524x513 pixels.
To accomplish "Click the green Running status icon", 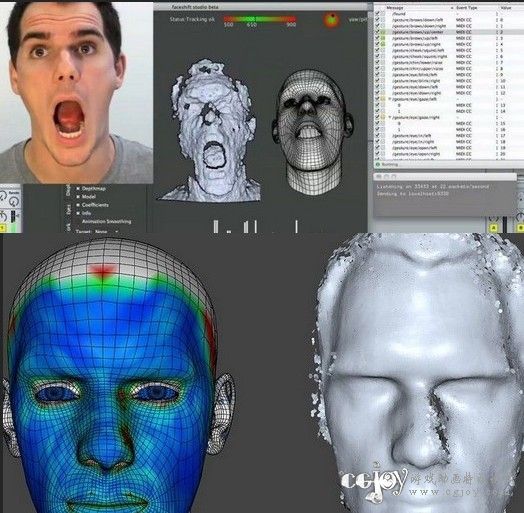I will (378, 164).
